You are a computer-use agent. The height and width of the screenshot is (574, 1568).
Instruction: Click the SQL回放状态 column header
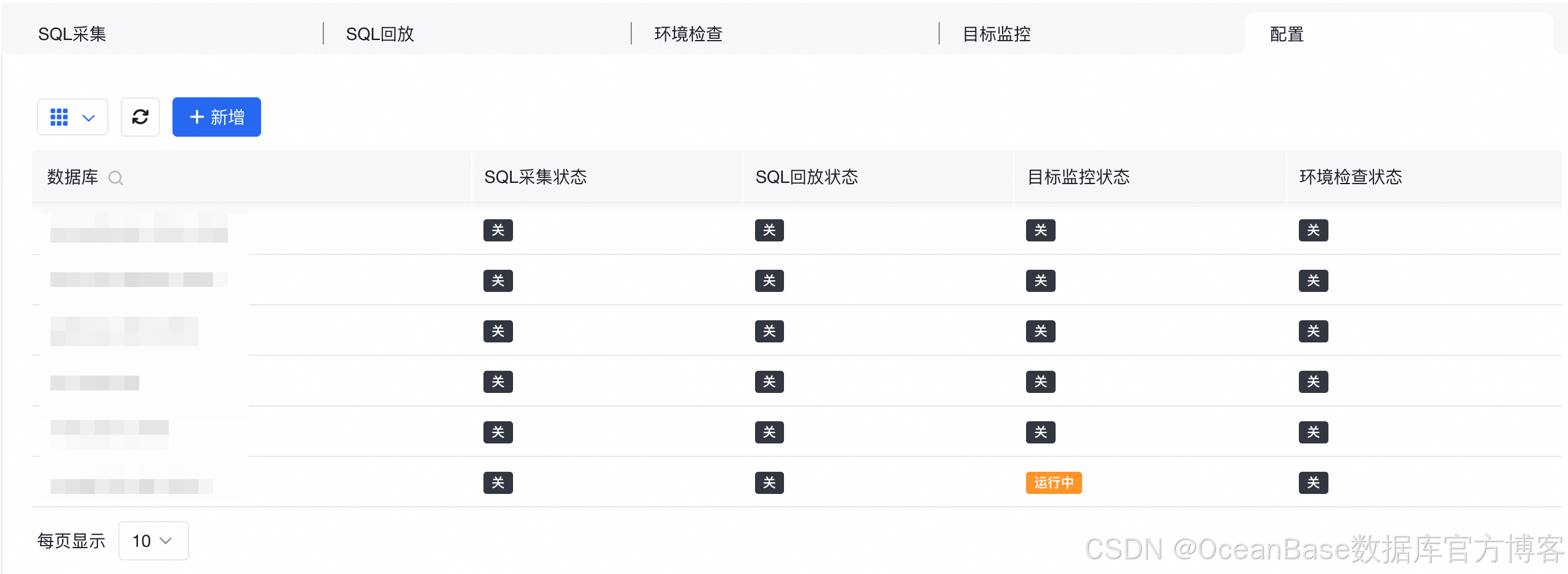[x=807, y=177]
